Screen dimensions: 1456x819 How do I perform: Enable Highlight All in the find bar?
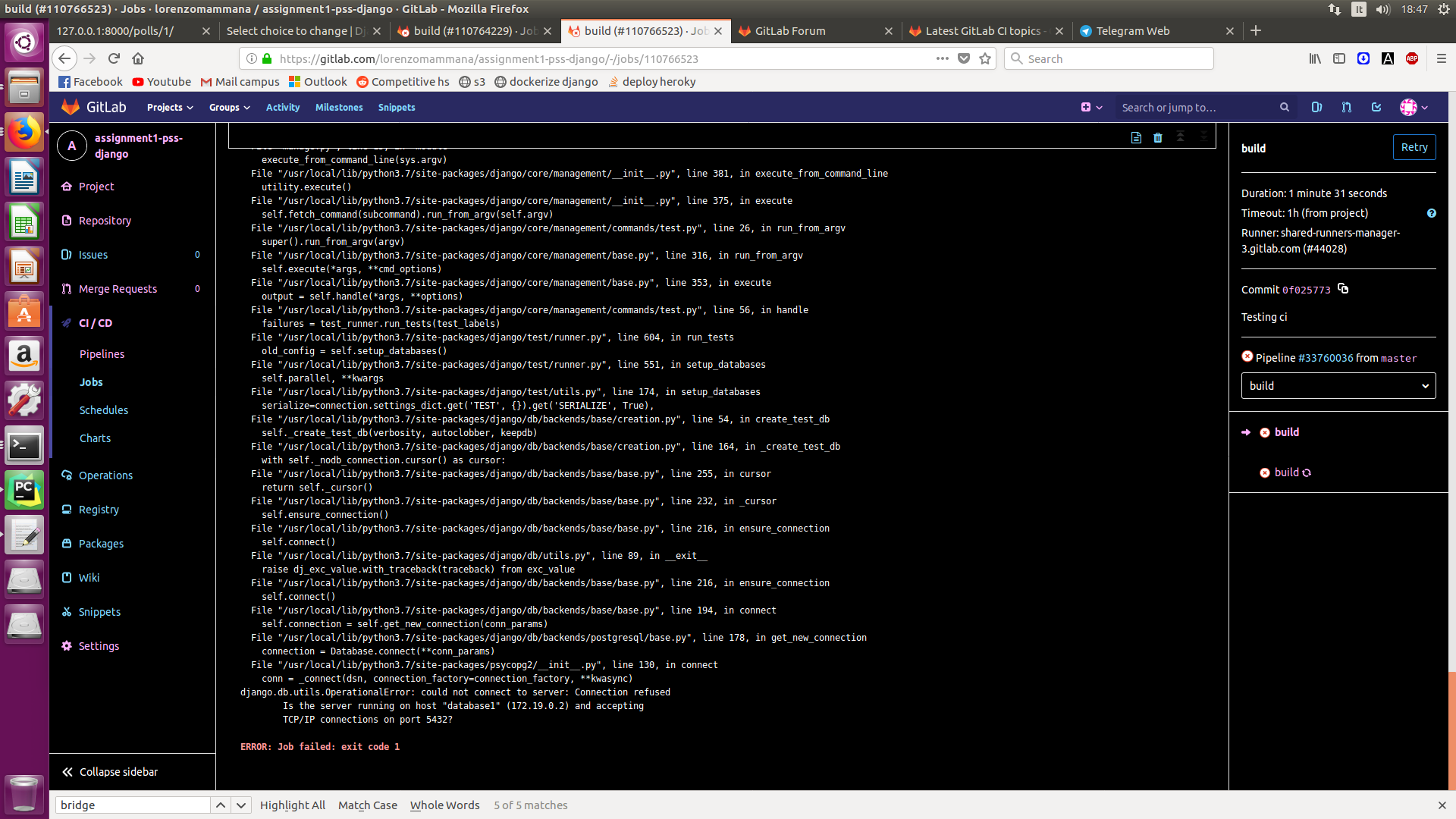[x=292, y=805]
